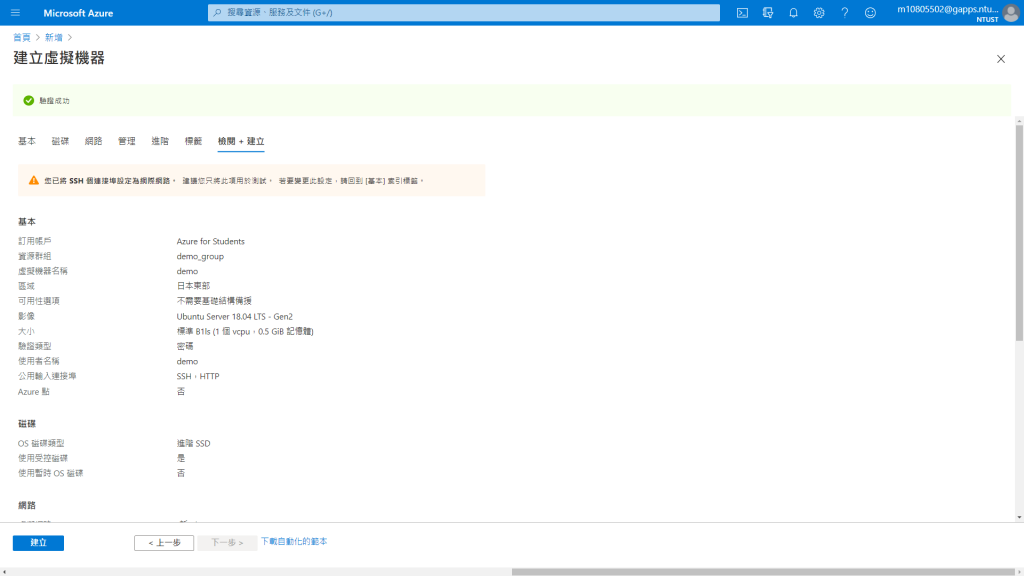Open portal settings gear
The width and height of the screenshot is (1024, 576).
pos(819,12)
